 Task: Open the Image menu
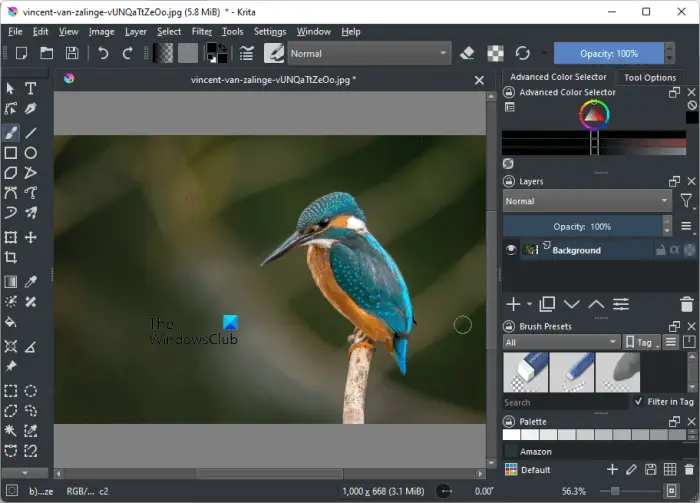coord(101,32)
